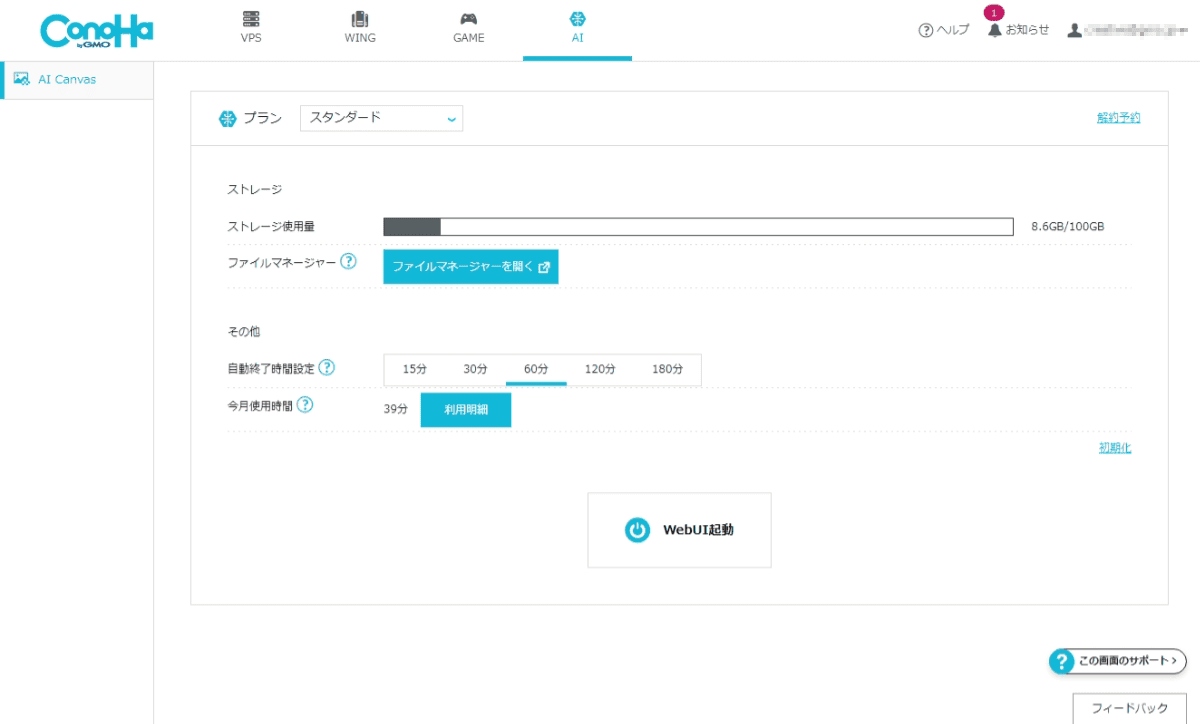The width and height of the screenshot is (1200, 724).
Task: Click the AI Canvas image icon
Action: [21, 79]
